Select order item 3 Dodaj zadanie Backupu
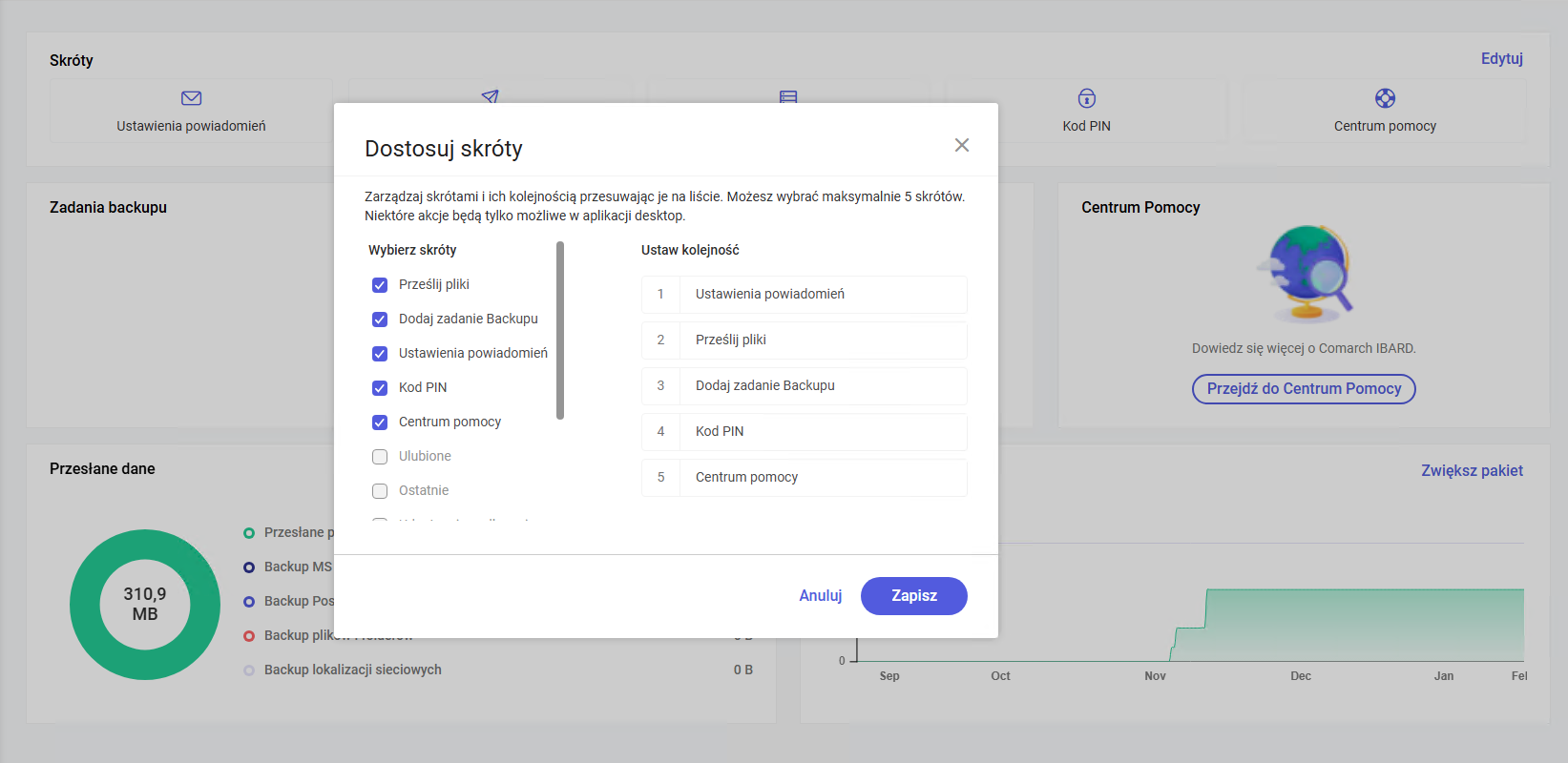1568x763 pixels. [804, 386]
